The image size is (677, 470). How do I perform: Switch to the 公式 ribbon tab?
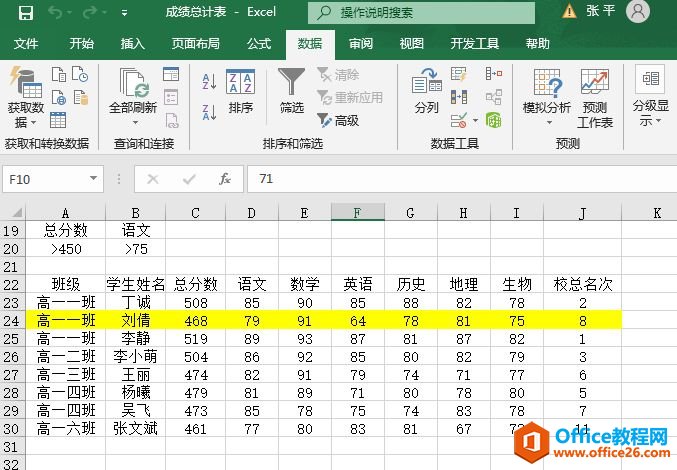259,44
